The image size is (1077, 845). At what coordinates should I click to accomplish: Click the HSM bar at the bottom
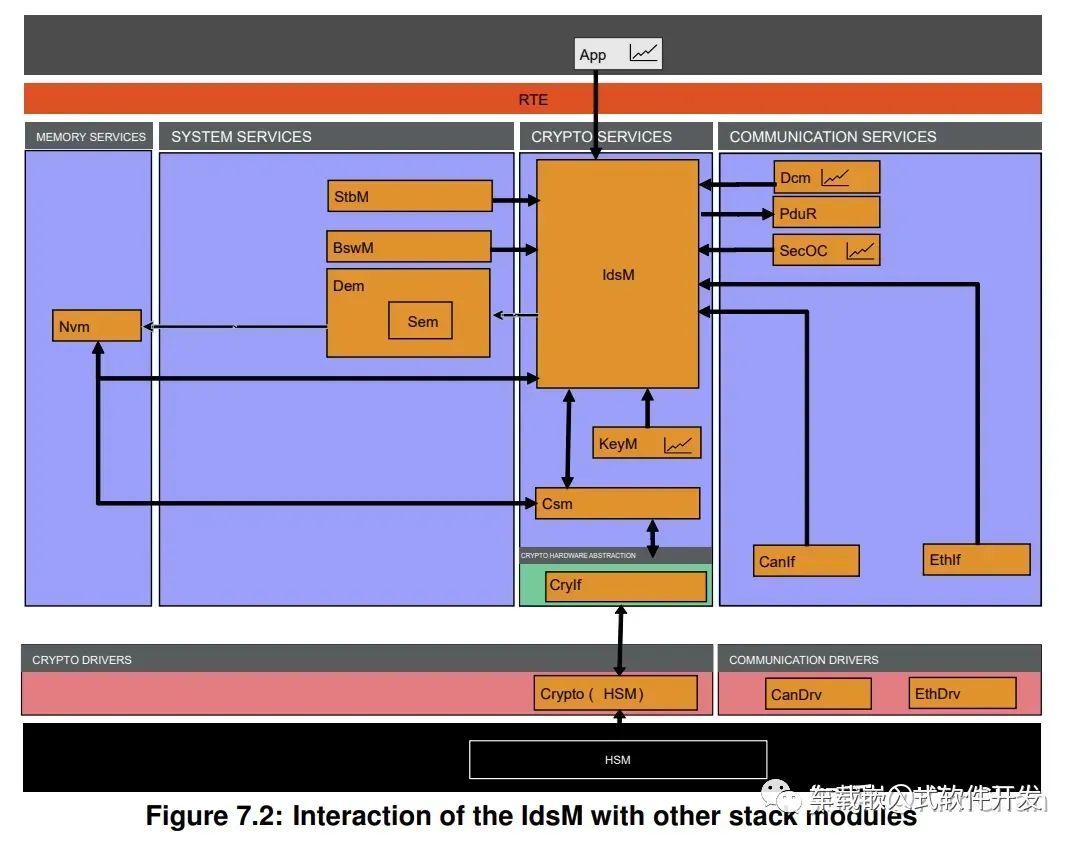point(617,759)
